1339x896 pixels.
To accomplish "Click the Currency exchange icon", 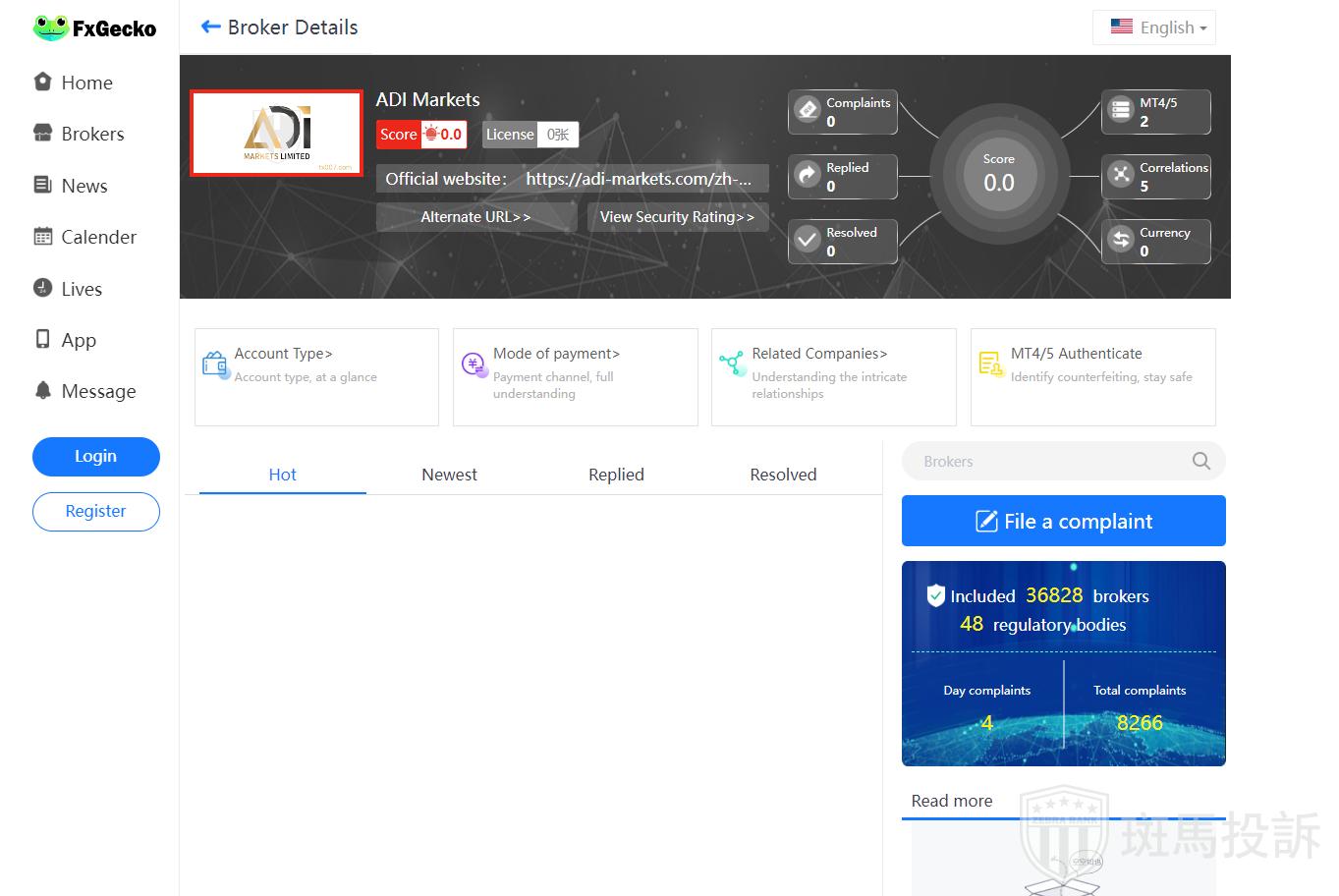I will tap(1121, 240).
